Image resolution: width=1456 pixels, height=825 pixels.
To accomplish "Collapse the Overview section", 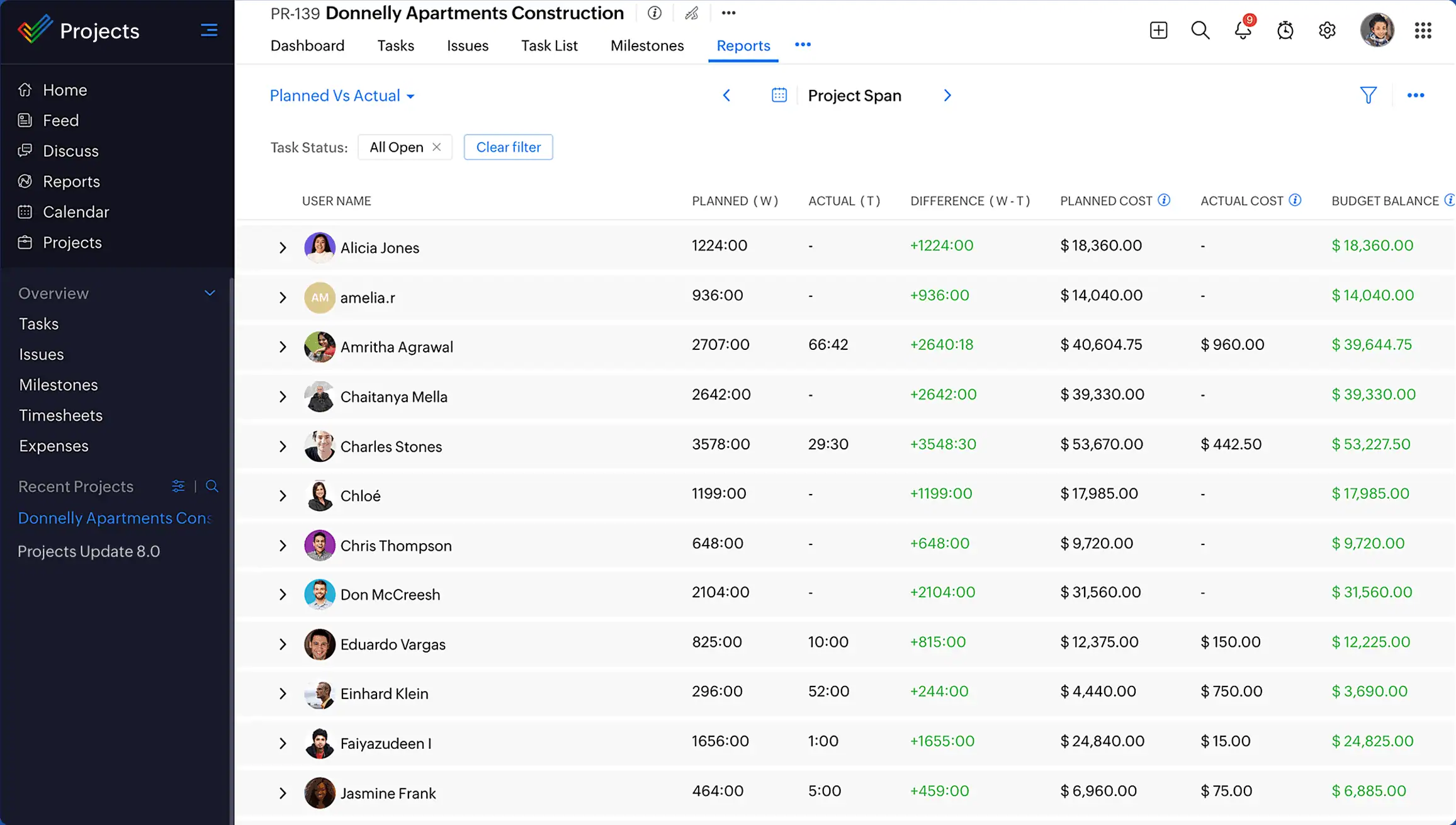I will pyautogui.click(x=210, y=293).
